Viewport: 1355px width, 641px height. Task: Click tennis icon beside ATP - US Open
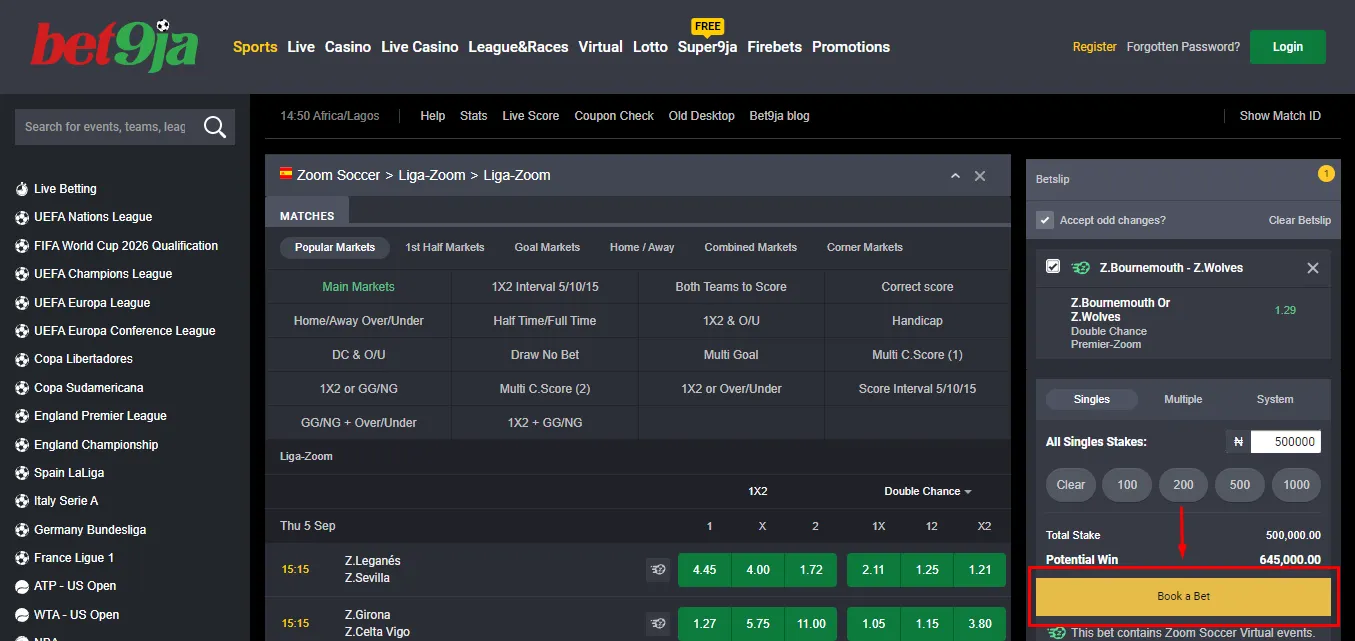pyautogui.click(x=22, y=586)
